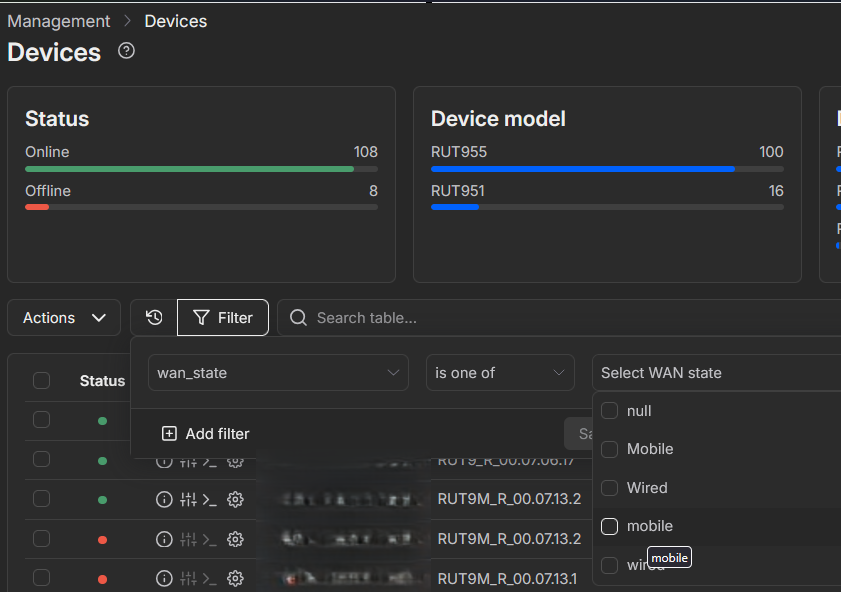This screenshot has width=841, height=592.
Task: Click sliders icon for offline RUT9M_R_00.07.13.2 row
Action: pyautogui.click(x=188, y=539)
